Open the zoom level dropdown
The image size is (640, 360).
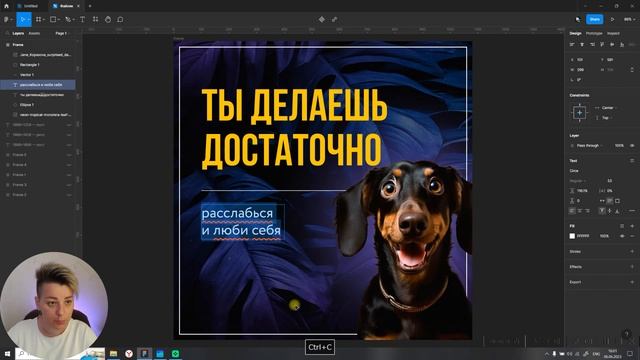point(629,19)
